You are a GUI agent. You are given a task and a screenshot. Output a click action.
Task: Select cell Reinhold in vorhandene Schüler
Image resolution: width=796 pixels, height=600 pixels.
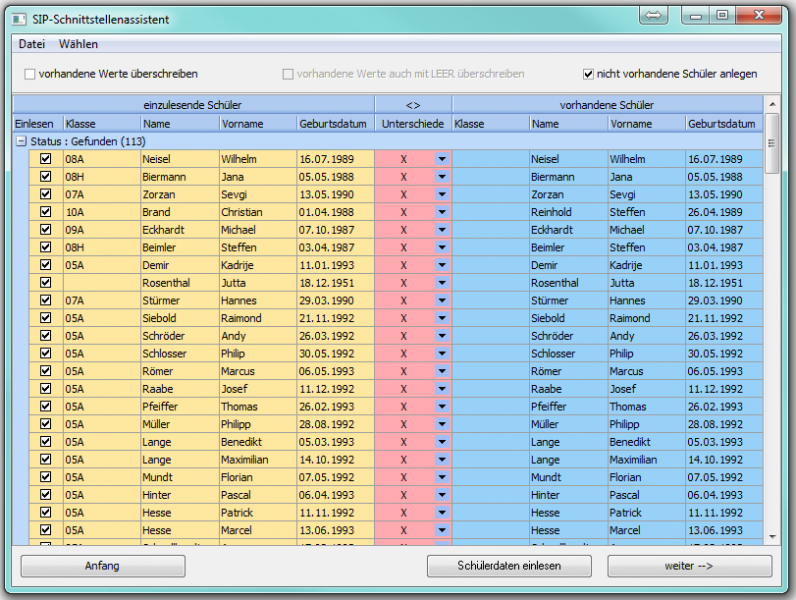pos(568,212)
